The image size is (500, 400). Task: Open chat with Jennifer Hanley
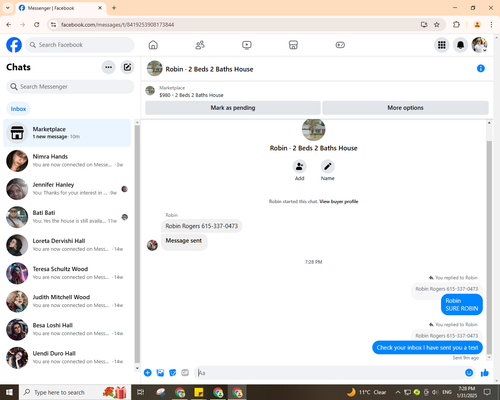tap(67, 189)
